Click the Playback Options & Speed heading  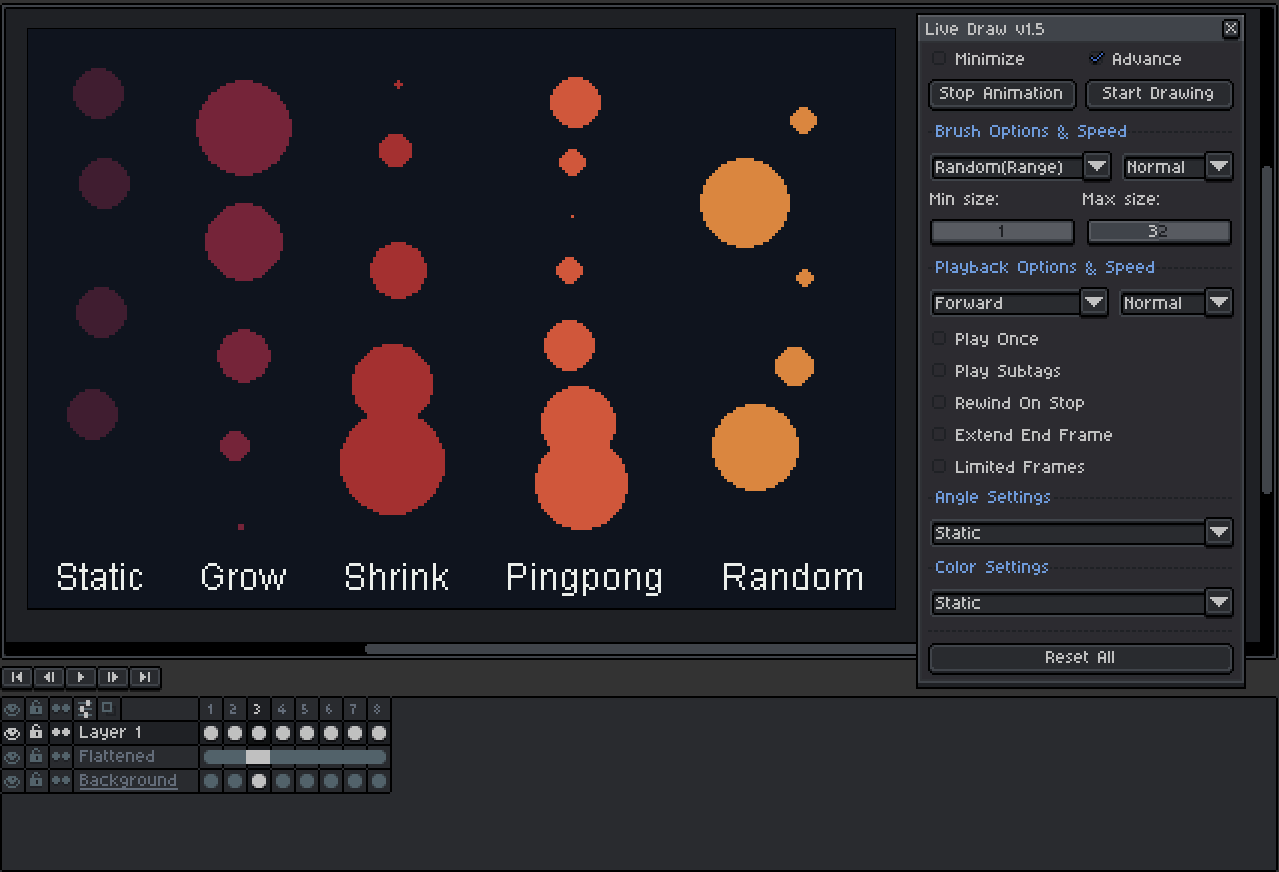click(x=1045, y=267)
